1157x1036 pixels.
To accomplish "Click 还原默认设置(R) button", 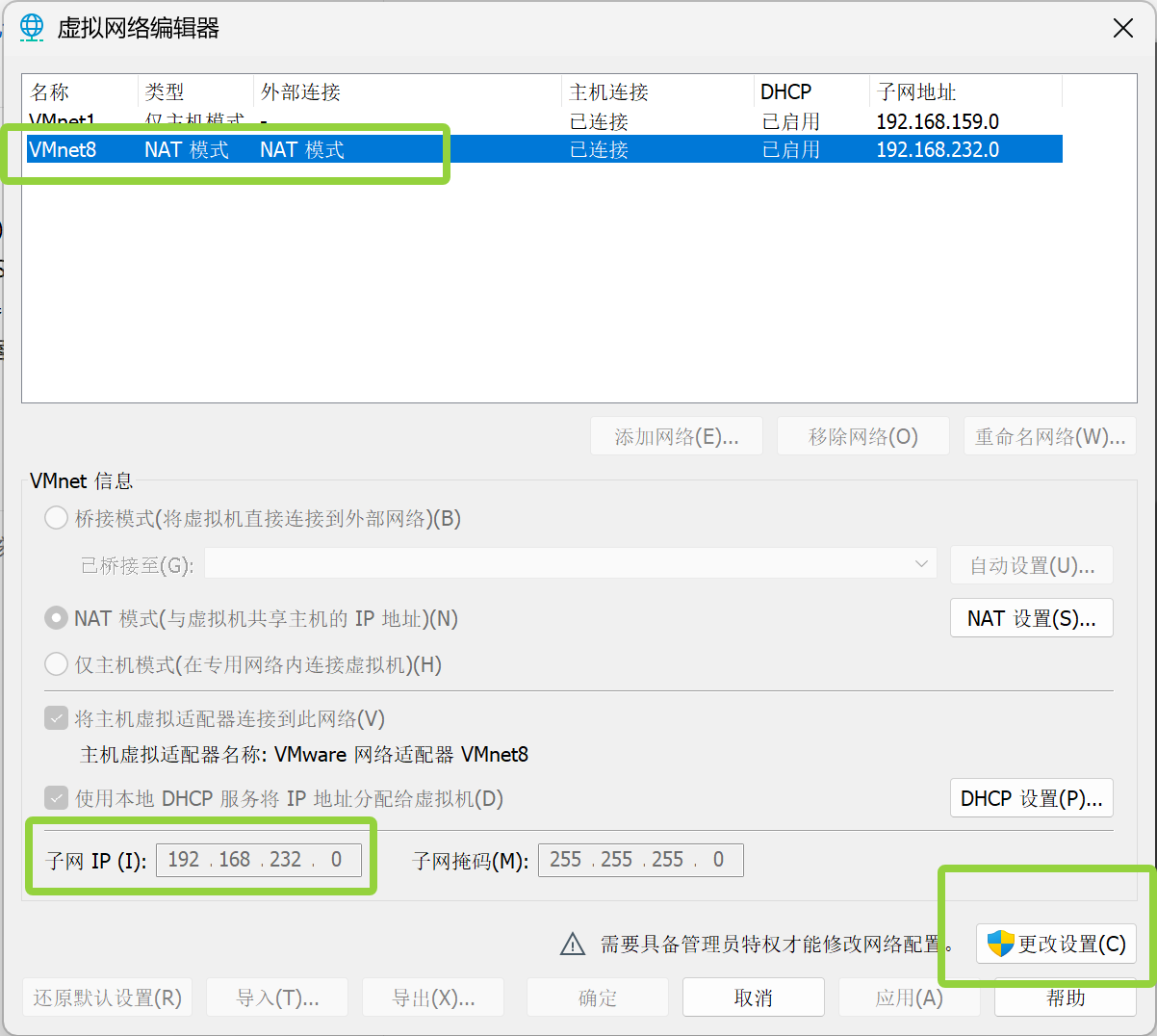I will [x=108, y=997].
